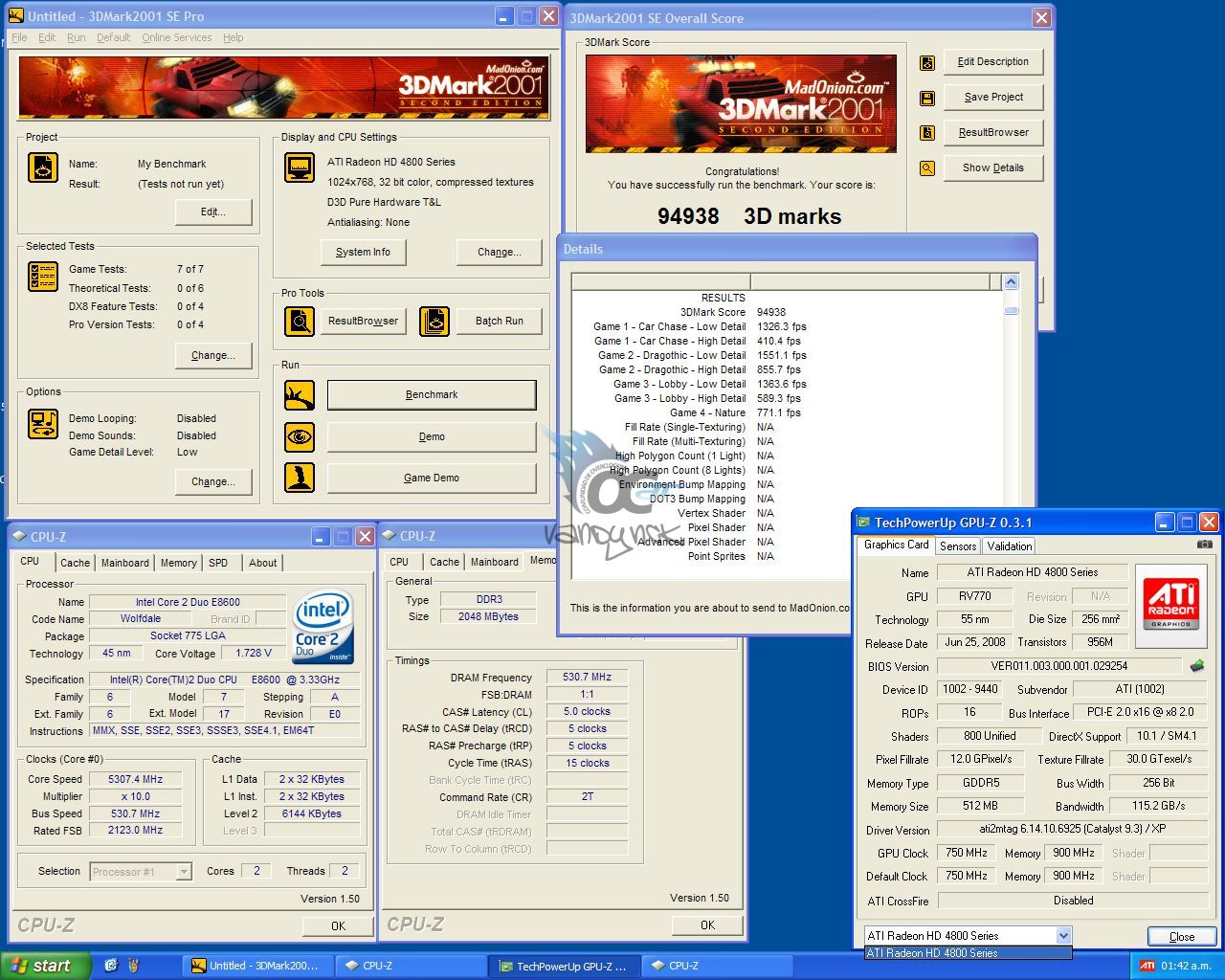Click the Project icon in 3DMark
Screen dimensions: 1225x980
click(x=43, y=167)
